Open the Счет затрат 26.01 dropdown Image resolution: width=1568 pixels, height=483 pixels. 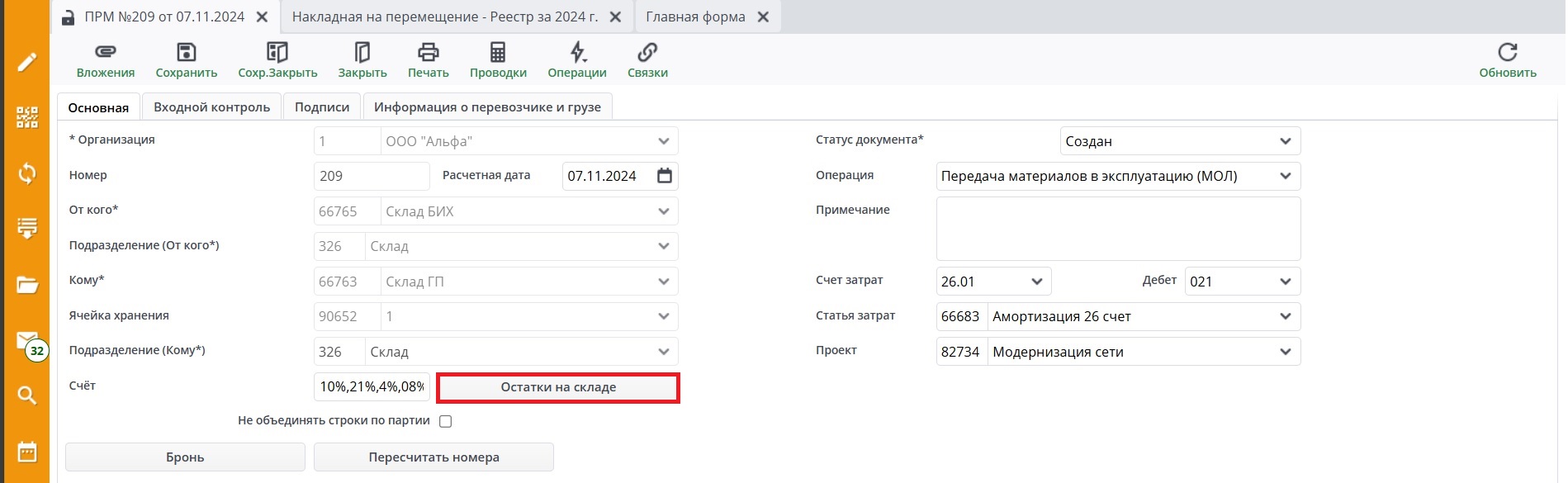pos(1037,282)
